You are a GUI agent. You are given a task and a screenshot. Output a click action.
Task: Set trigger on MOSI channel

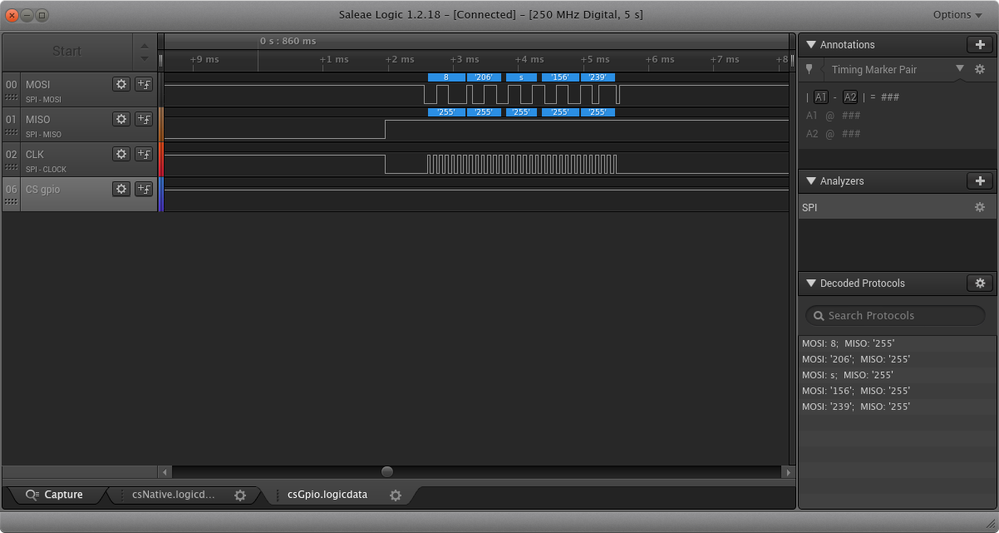point(144,84)
